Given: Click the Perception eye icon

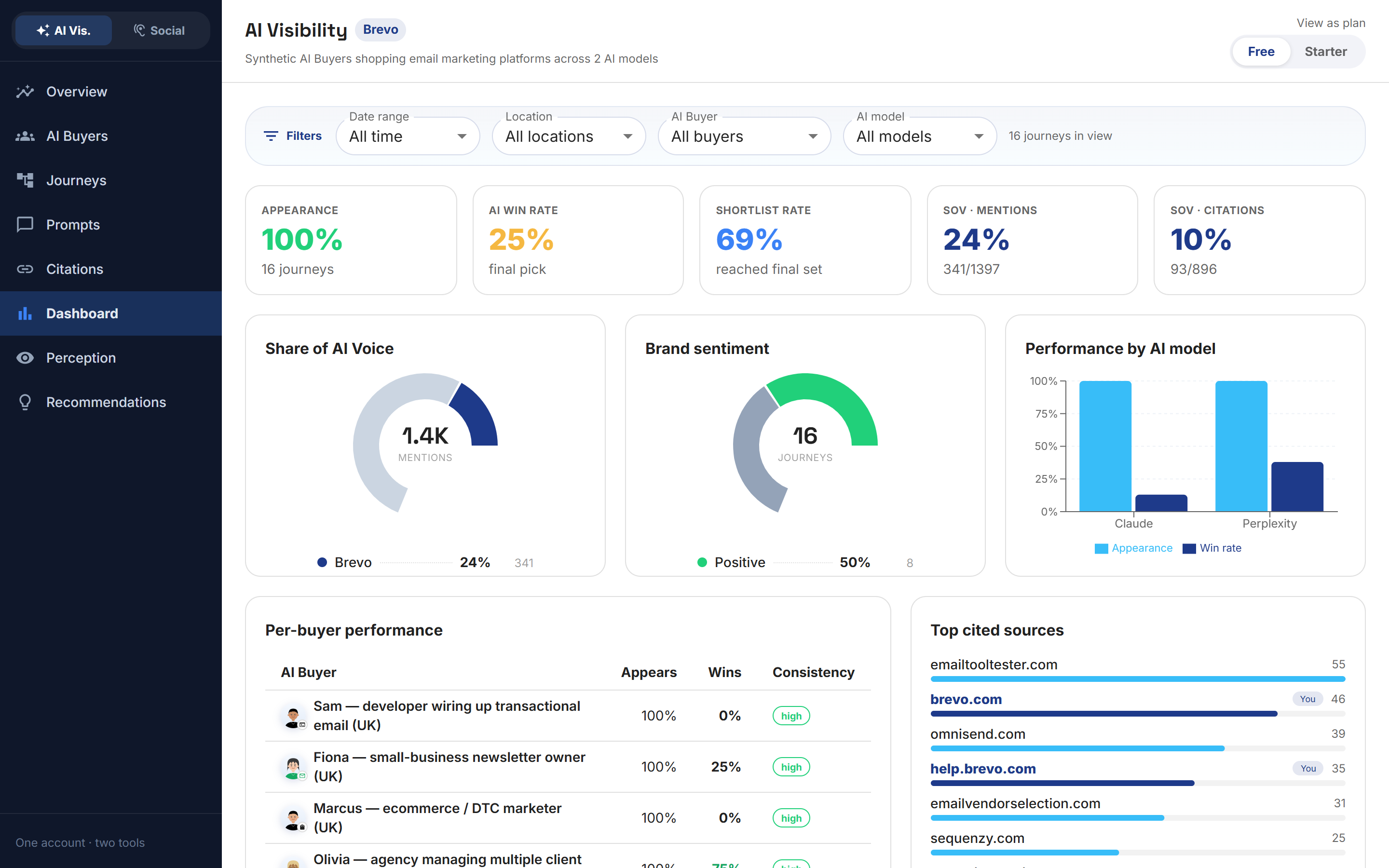Looking at the screenshot, I should coord(25,358).
